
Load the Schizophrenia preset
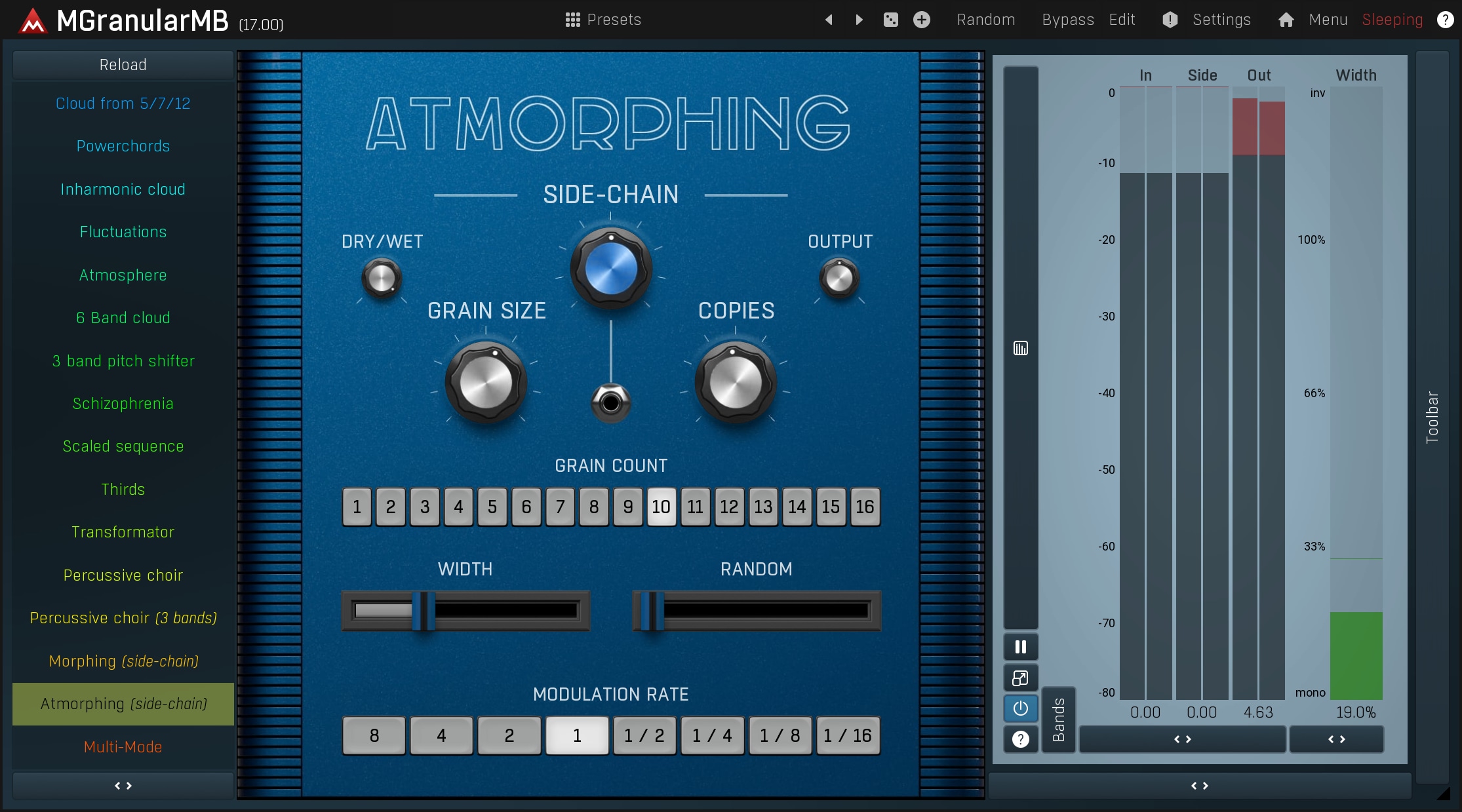pyautogui.click(x=123, y=404)
